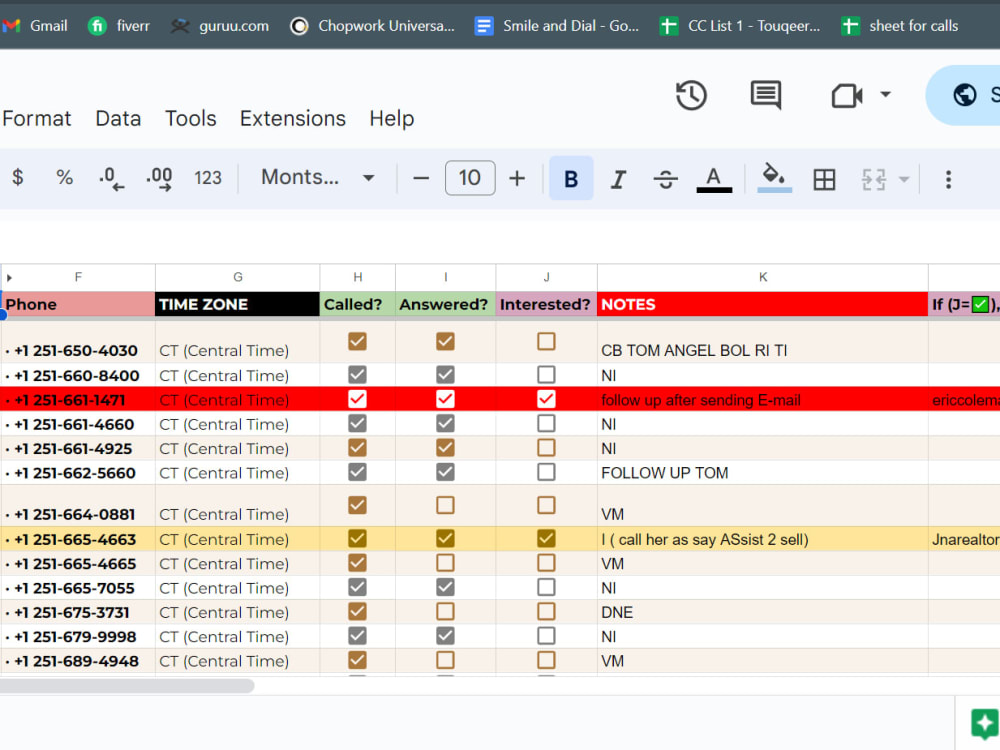1000x750 pixels.
Task: Open version history clock icon
Action: 691,96
